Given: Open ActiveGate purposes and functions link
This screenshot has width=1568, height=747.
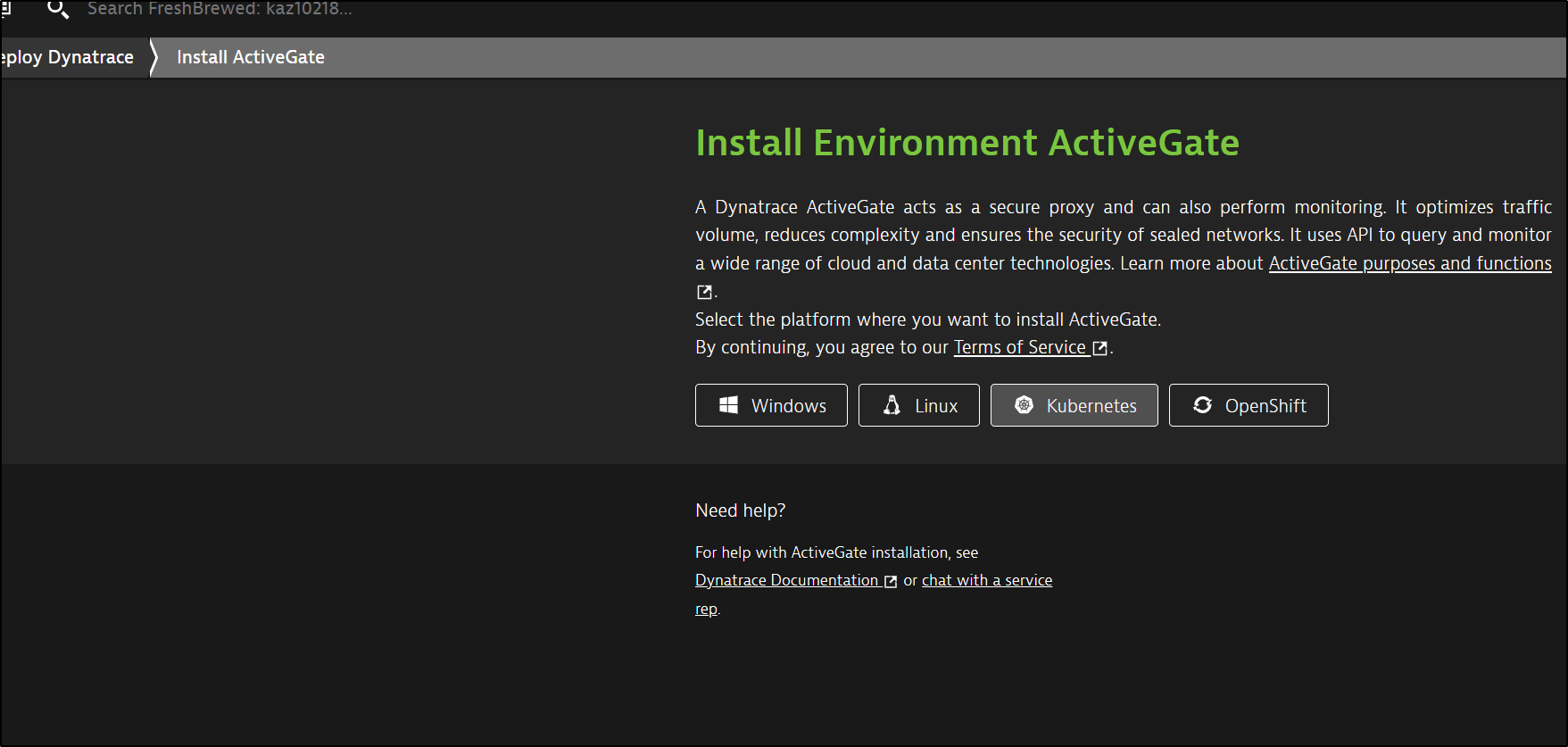Looking at the screenshot, I should [1410, 263].
